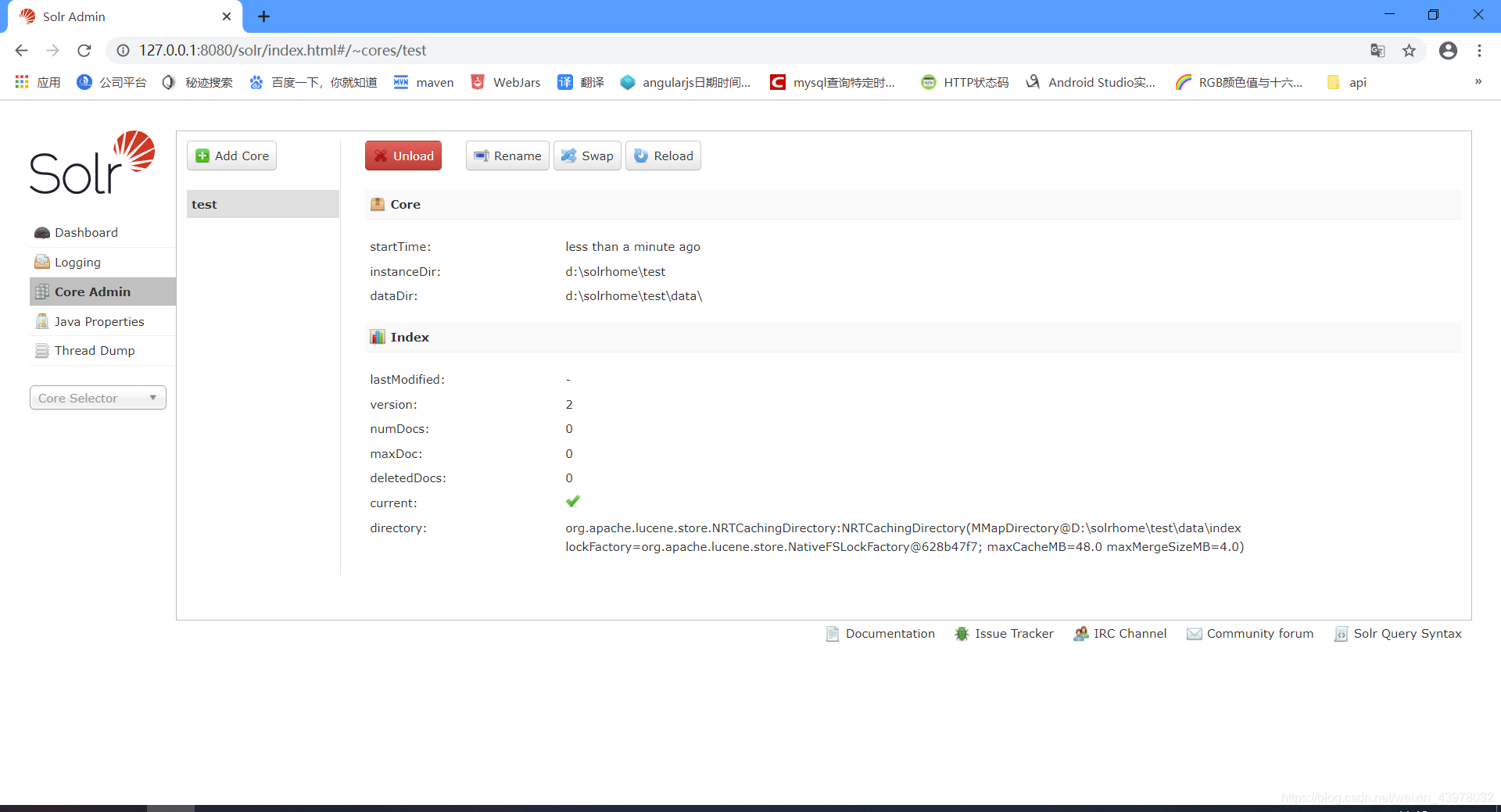Click the address bar URL
Screen dimensions: 1501x812
pyautogui.click(x=283, y=50)
